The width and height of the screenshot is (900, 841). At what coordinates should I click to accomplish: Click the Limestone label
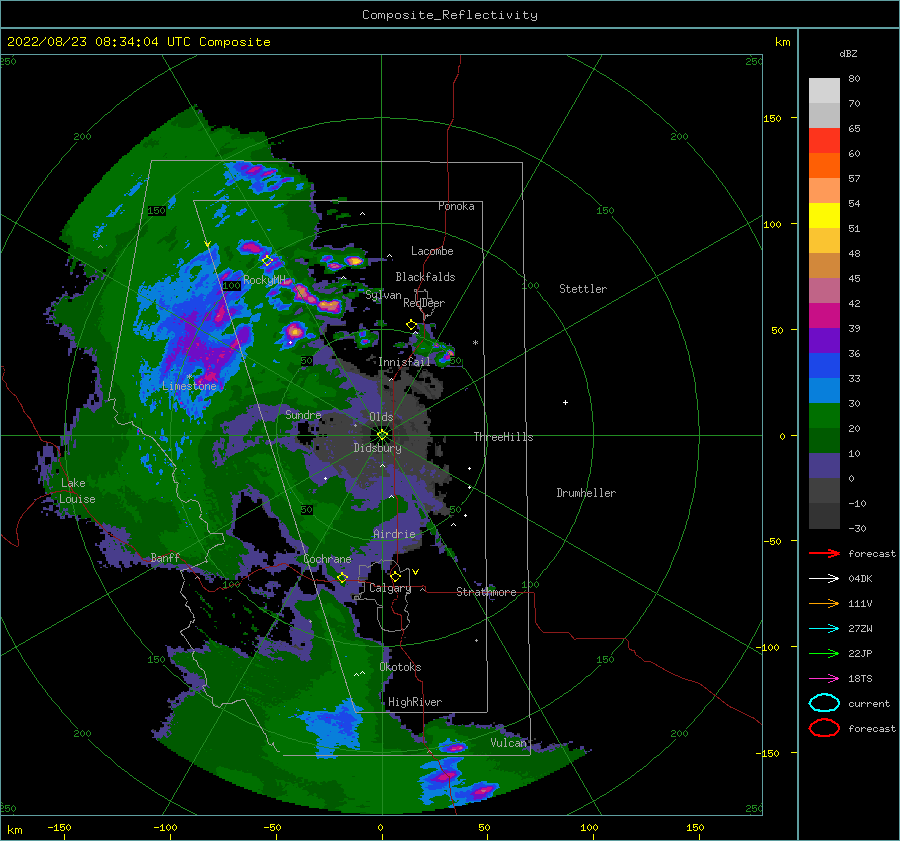pyautogui.click(x=189, y=386)
